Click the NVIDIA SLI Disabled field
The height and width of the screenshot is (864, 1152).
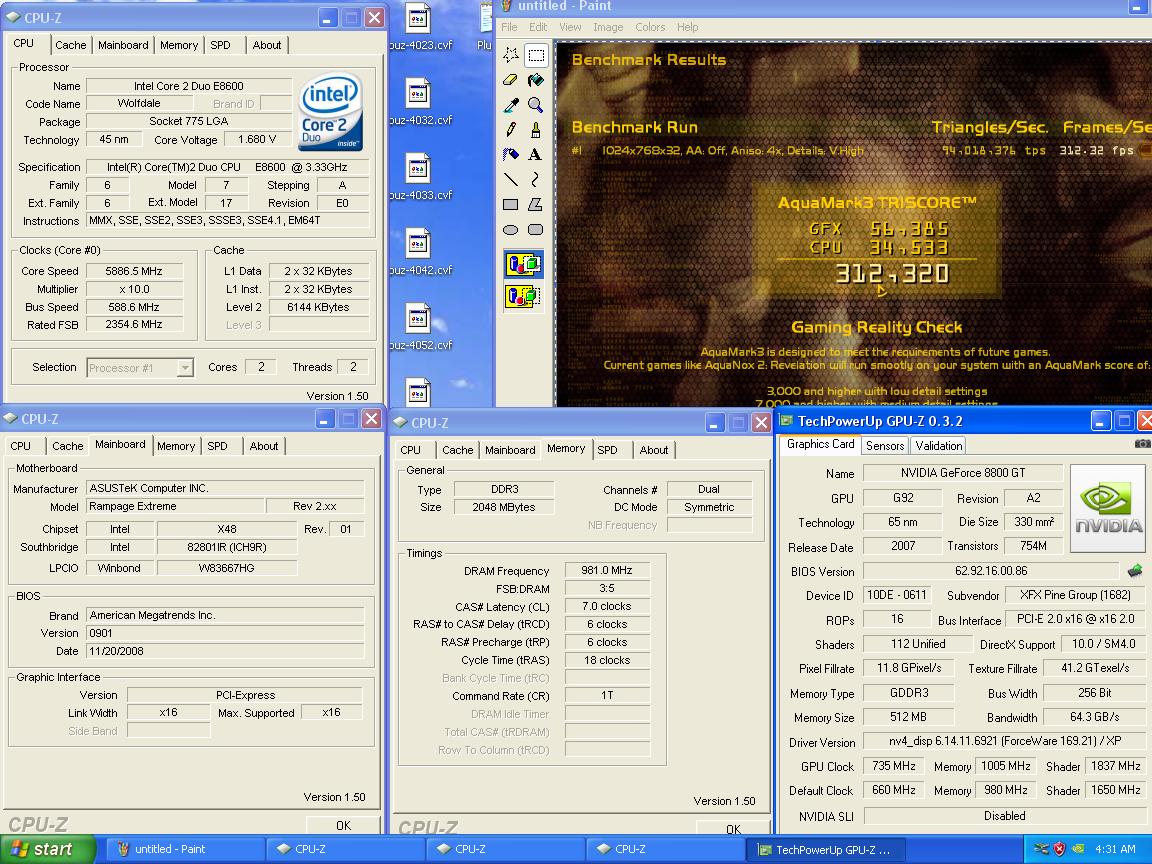tap(1004, 816)
